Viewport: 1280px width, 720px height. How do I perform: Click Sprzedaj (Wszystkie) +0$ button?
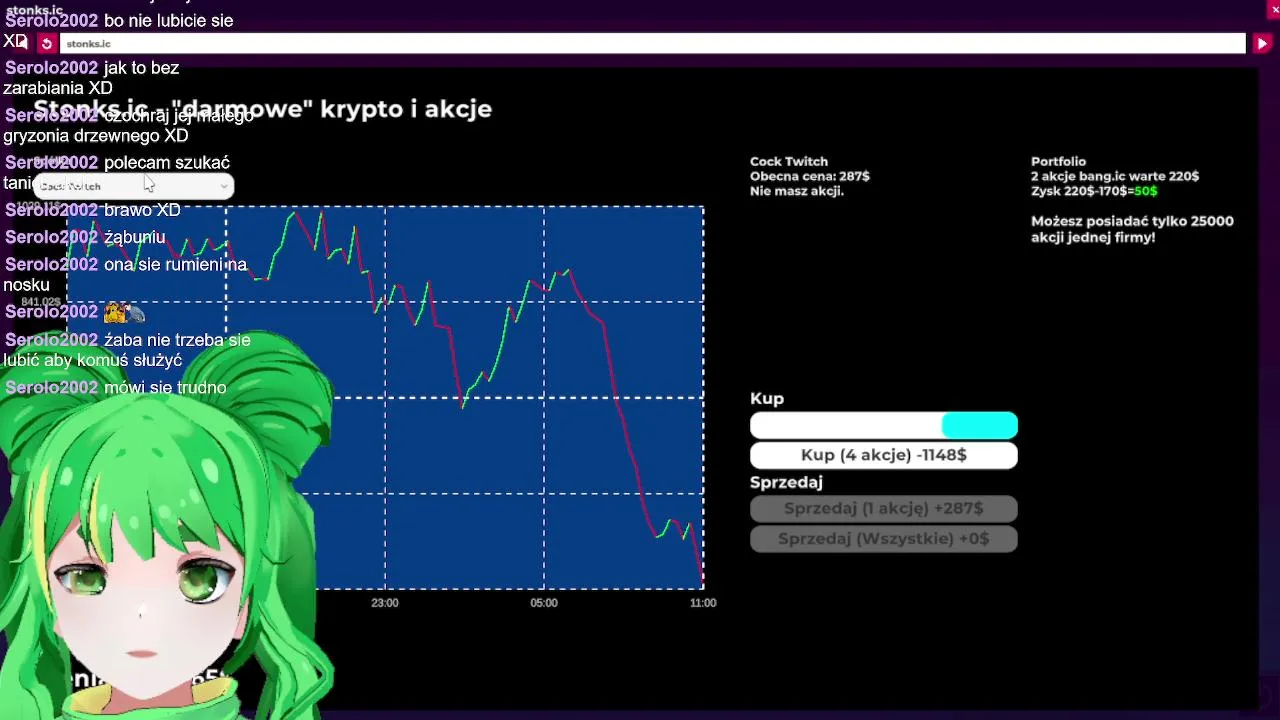(x=884, y=539)
